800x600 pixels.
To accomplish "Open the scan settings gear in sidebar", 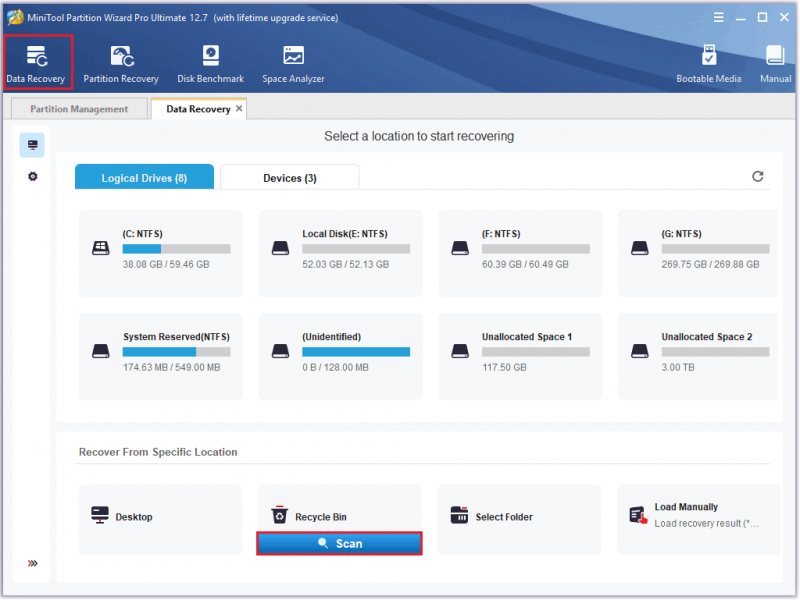I will click(x=33, y=177).
